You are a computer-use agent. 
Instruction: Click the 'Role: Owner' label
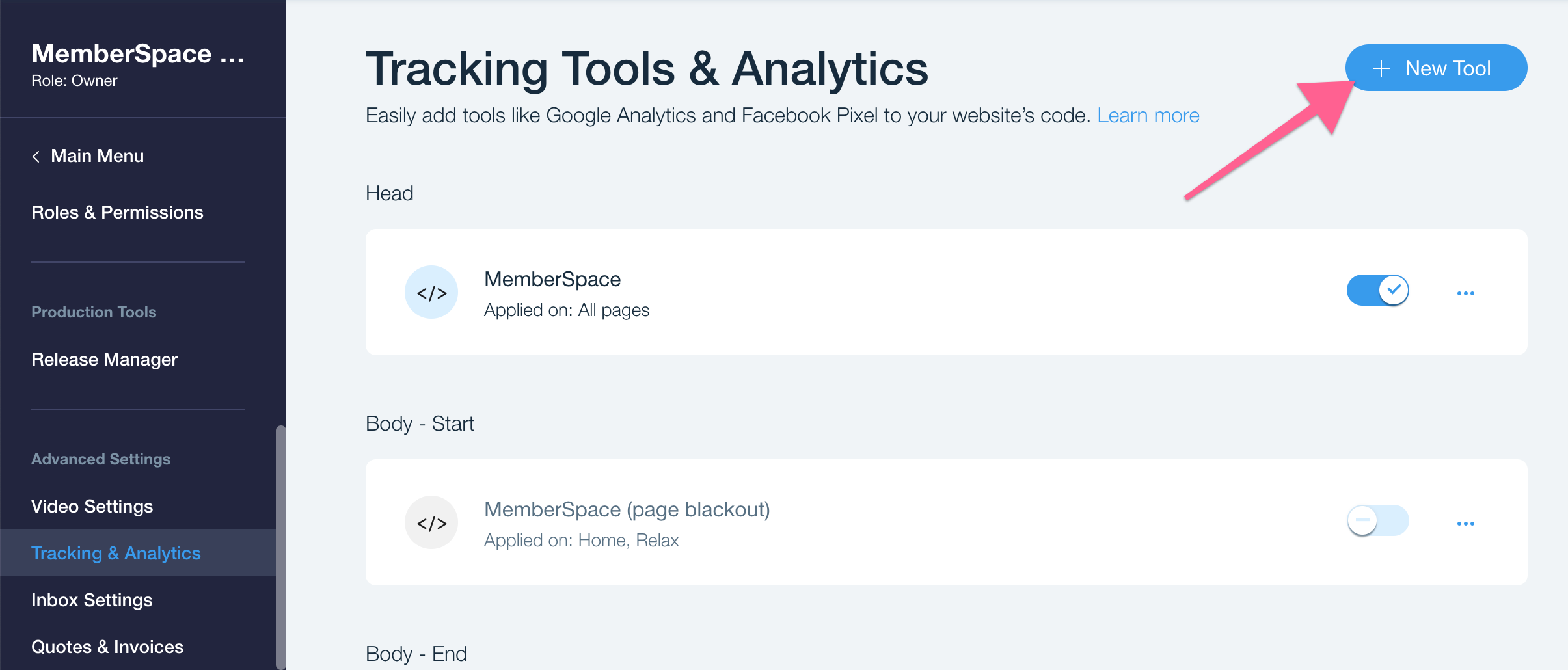tap(74, 81)
